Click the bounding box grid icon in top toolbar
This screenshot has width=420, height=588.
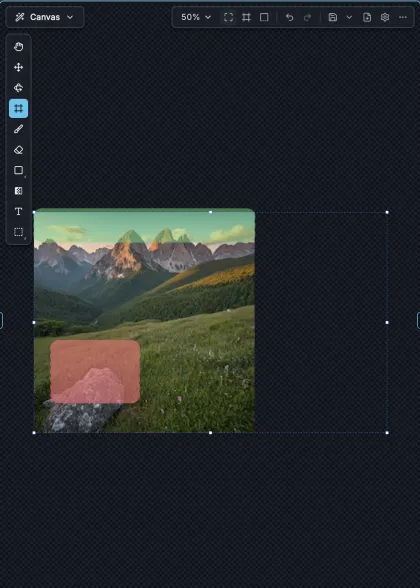[x=246, y=17]
